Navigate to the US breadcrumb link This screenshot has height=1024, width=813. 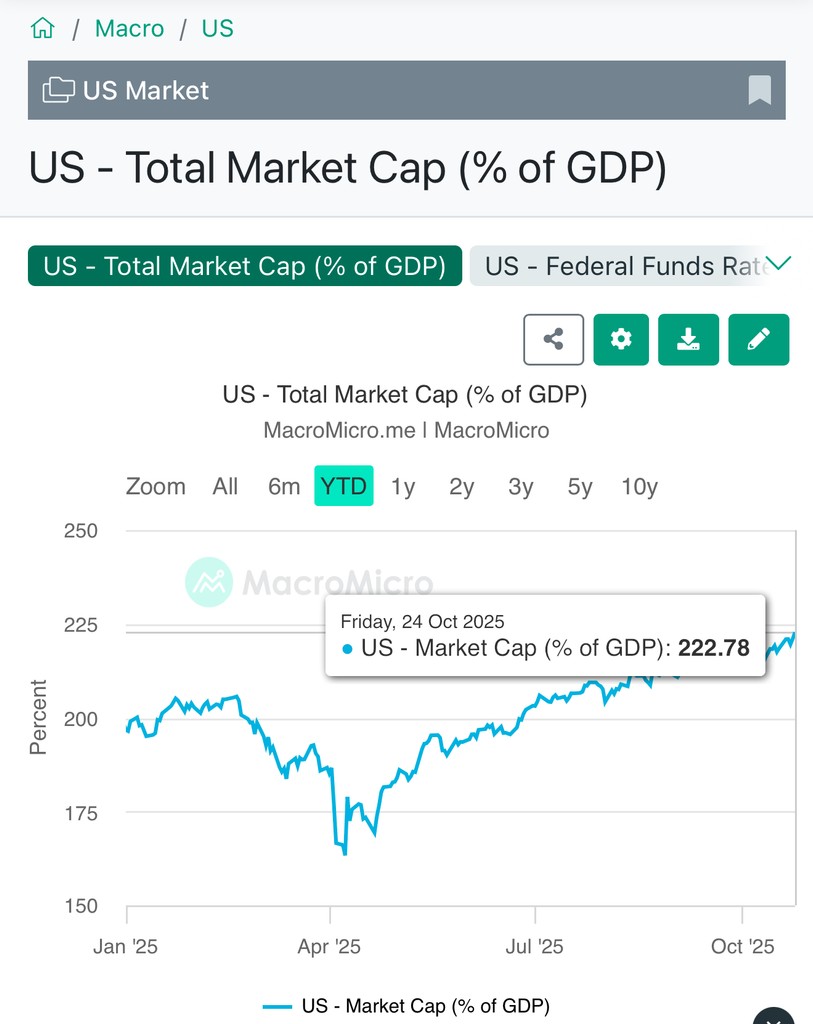[x=217, y=28]
